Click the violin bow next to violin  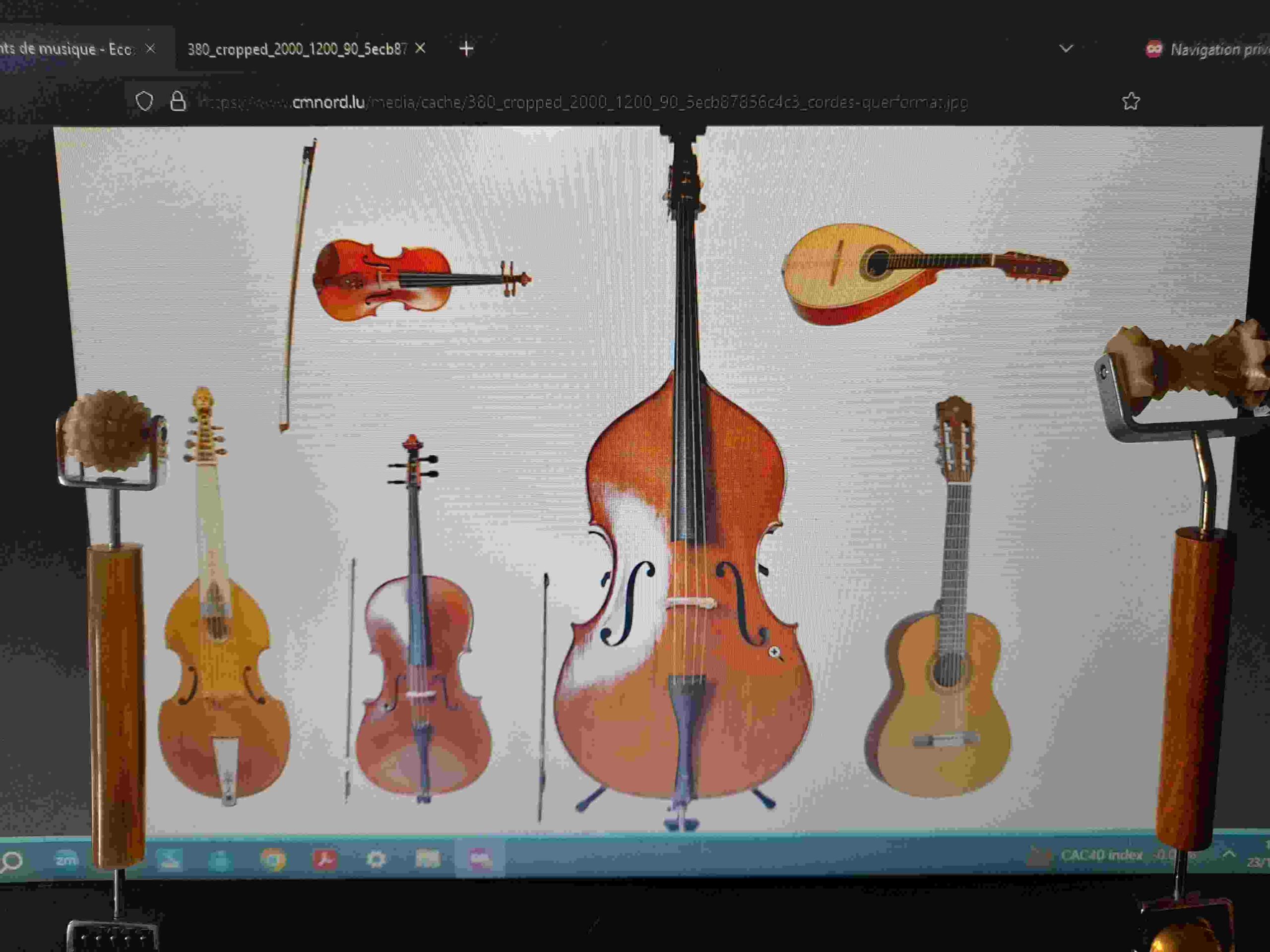(x=297, y=285)
